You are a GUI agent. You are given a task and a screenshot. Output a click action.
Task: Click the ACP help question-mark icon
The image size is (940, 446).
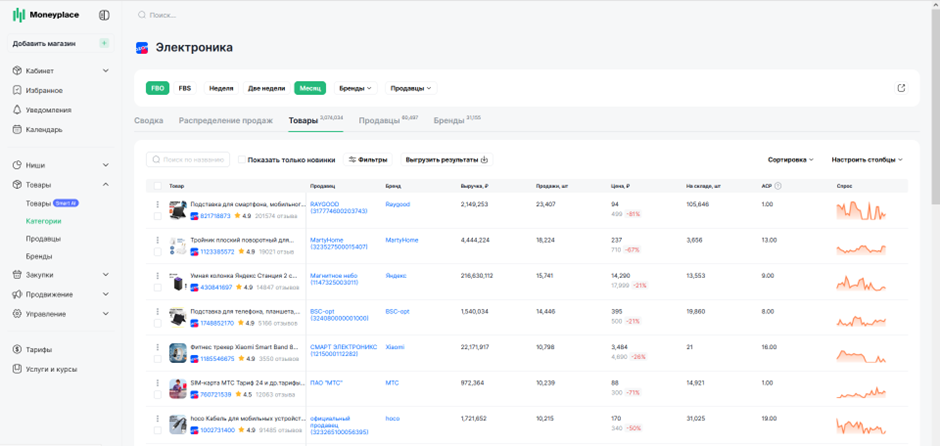778,186
